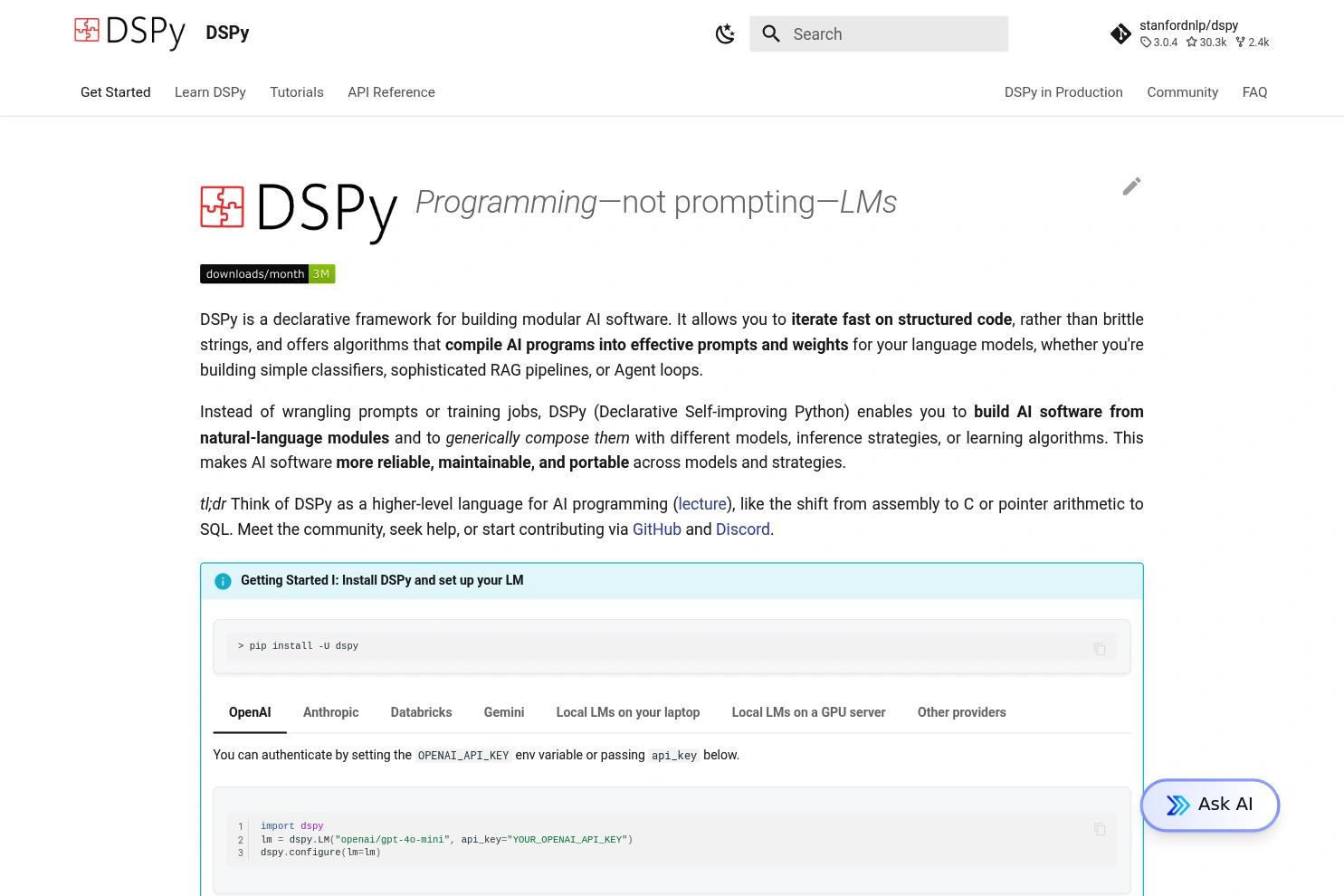Open DSPy in Production tab
The height and width of the screenshot is (896, 1344).
[x=1063, y=92]
